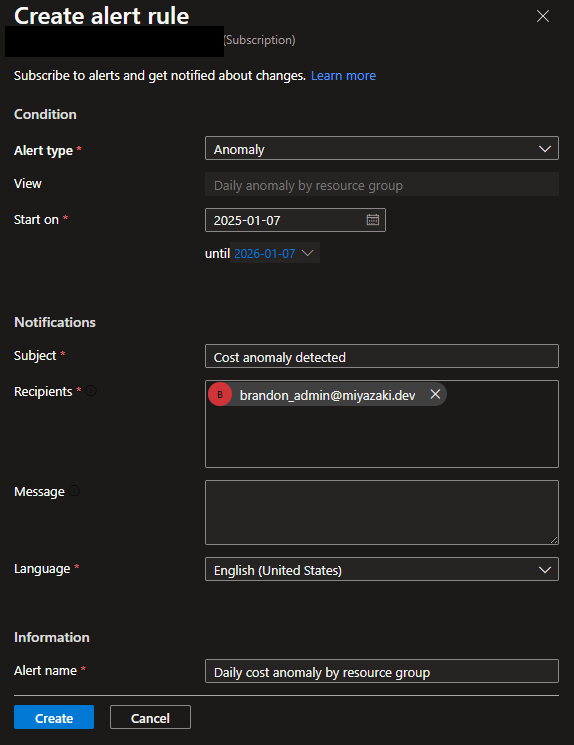Expand the until date chevron
The height and width of the screenshot is (745, 574).
pos(308,253)
